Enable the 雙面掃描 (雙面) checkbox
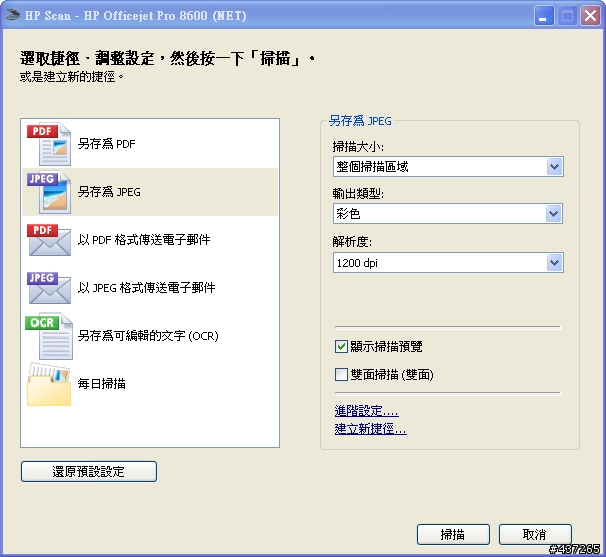 pos(341,374)
